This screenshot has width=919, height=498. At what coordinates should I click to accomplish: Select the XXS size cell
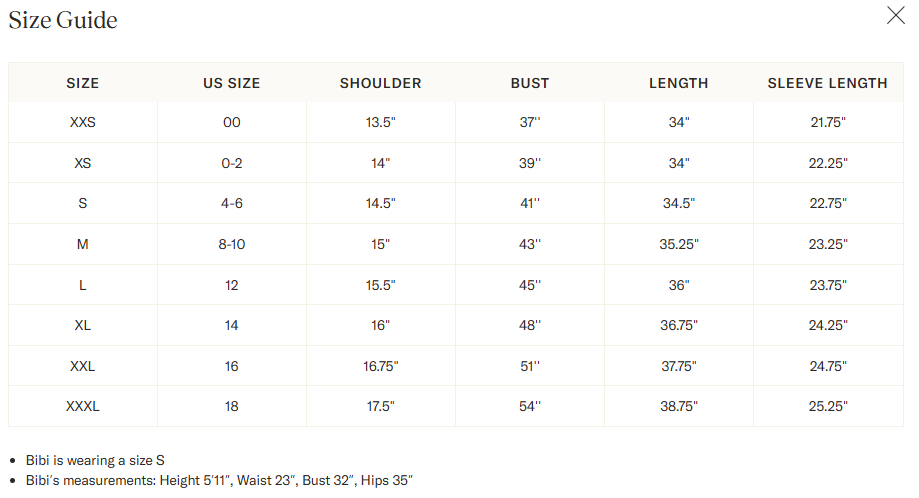pos(83,122)
